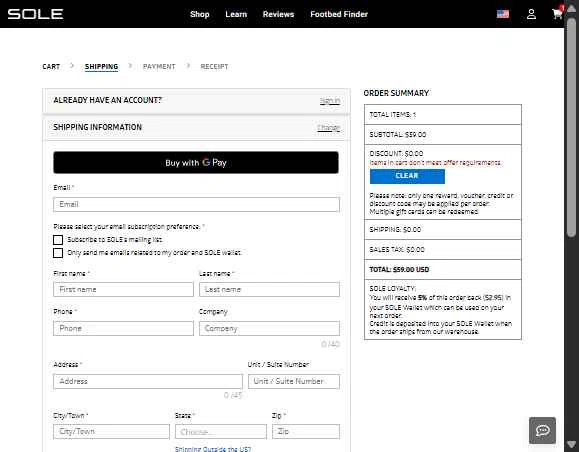Click the 'TOTAL ITEMS: 1' text
Image resolution: width=579 pixels, height=452 pixels.
(393, 115)
